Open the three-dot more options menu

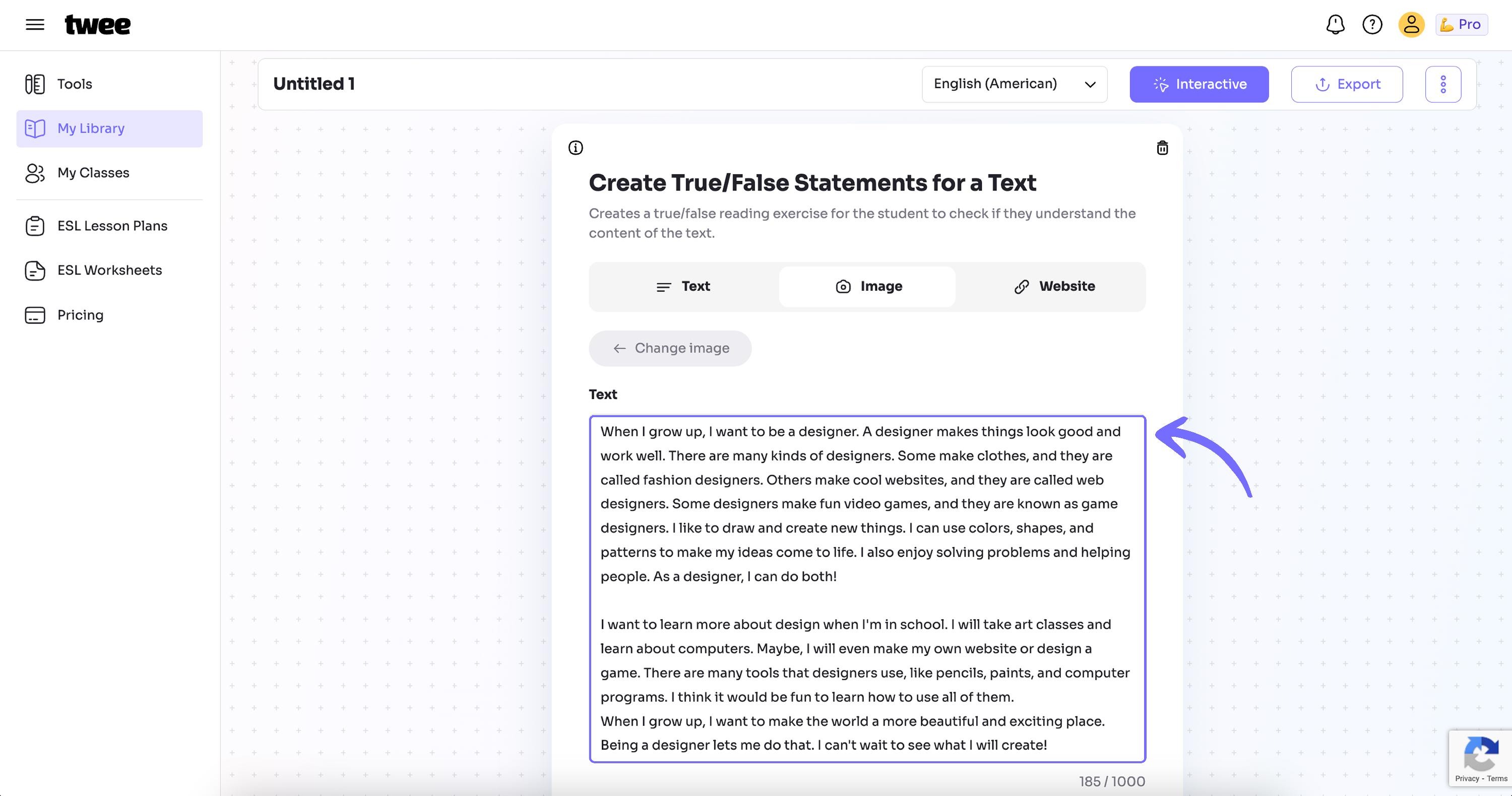(x=1443, y=84)
